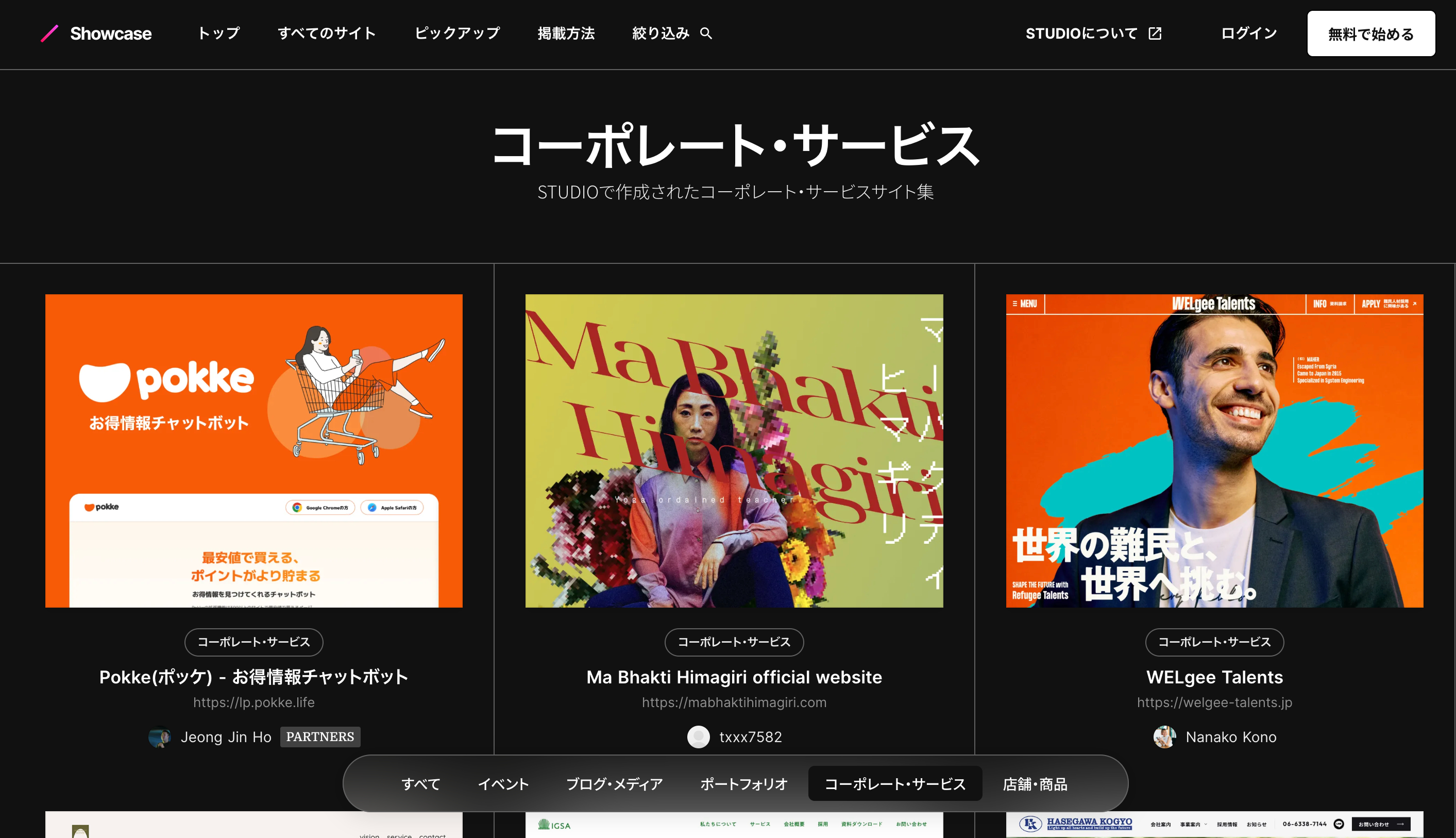This screenshot has height=838, width=1456.
Task: Open the Ma Bhakti Himagiri official website title
Action: coord(734,677)
